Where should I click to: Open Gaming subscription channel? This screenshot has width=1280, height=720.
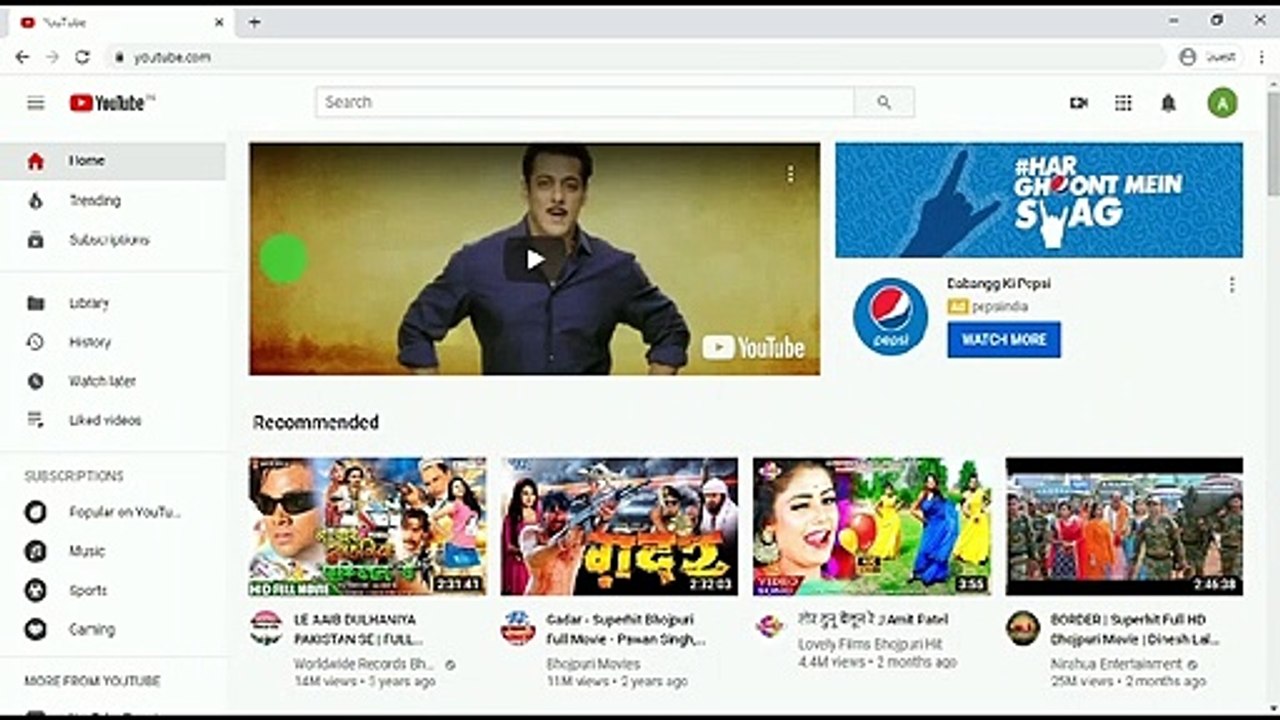pyautogui.click(x=113, y=629)
